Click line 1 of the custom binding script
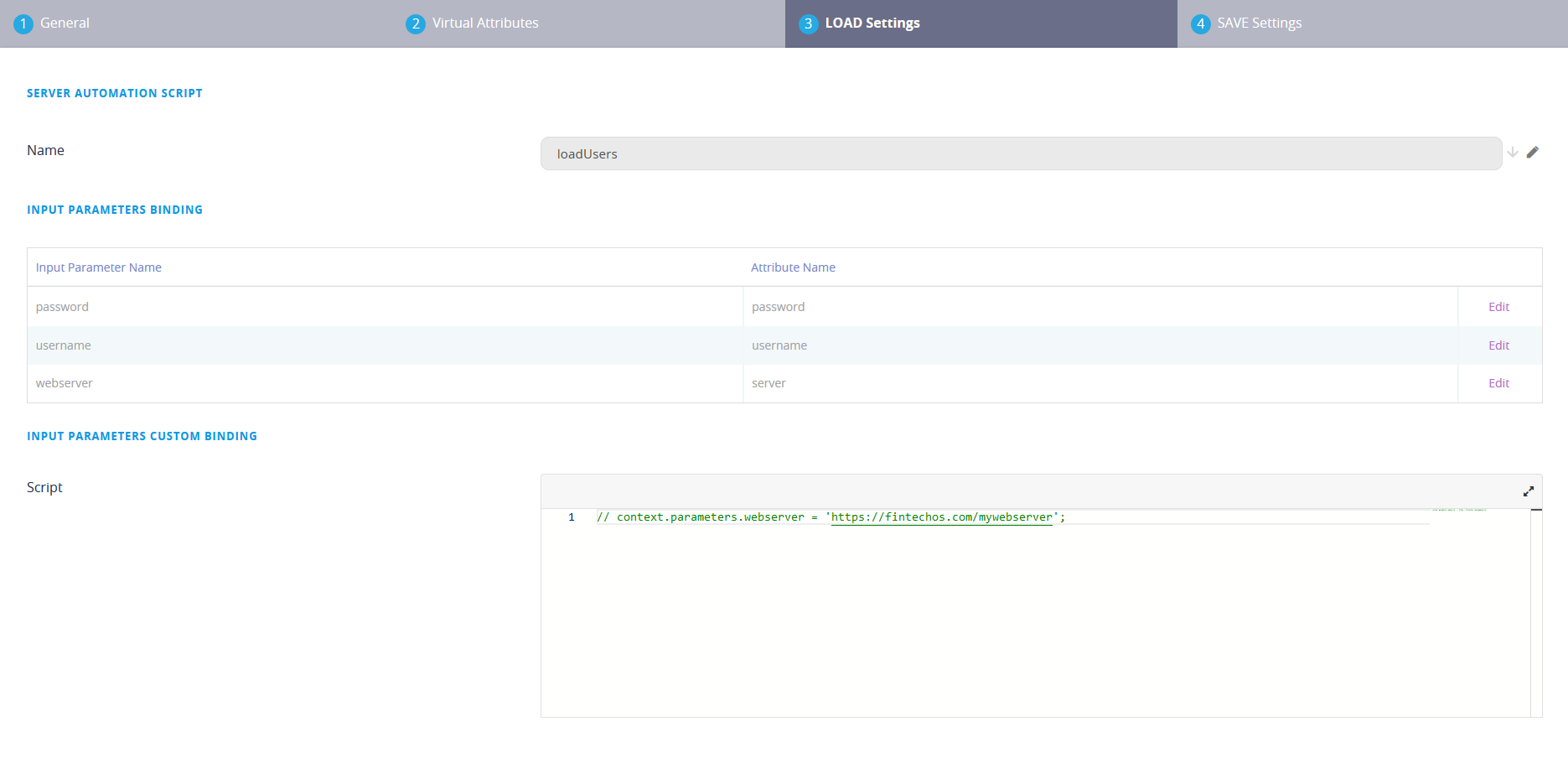 [830, 516]
